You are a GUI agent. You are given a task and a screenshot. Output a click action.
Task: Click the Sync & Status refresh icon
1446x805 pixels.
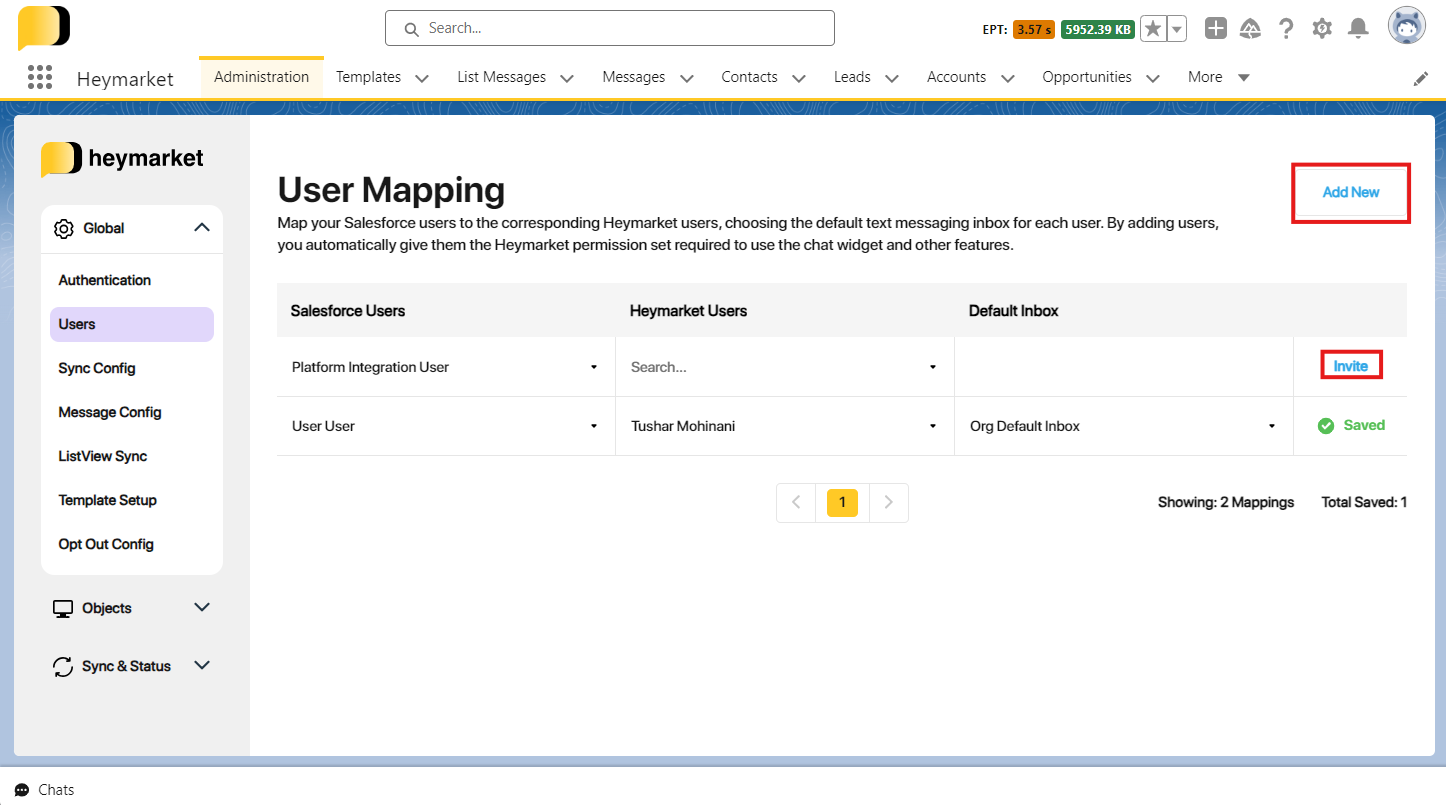pos(63,667)
